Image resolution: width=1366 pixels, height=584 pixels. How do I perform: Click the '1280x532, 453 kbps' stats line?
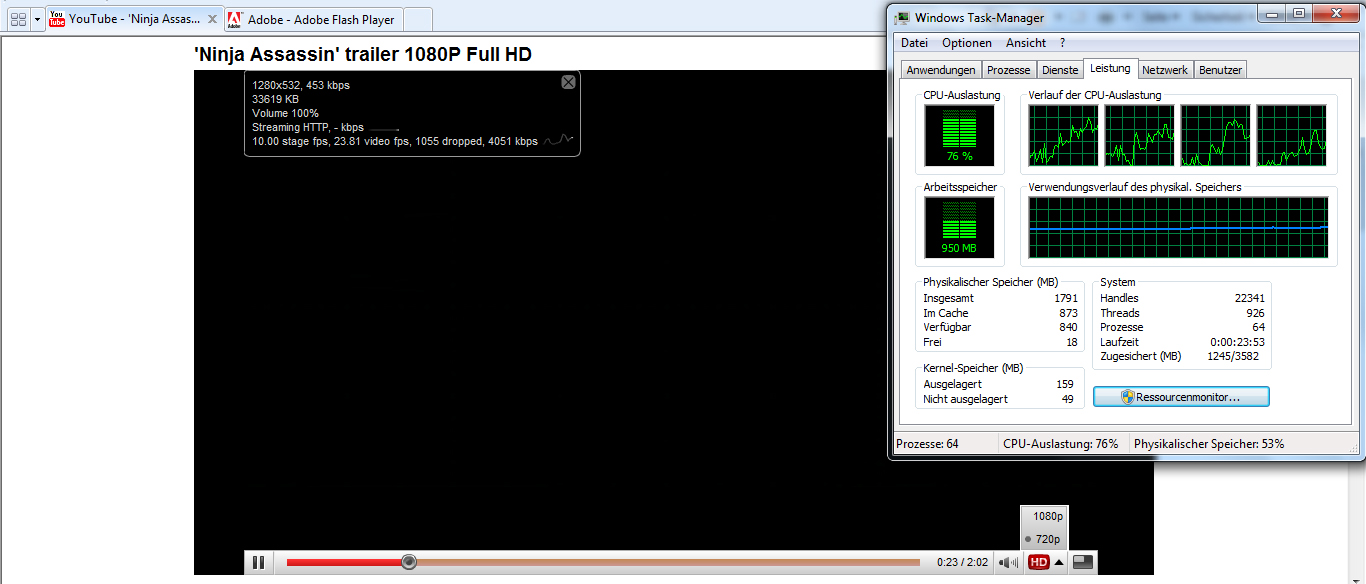(301, 85)
